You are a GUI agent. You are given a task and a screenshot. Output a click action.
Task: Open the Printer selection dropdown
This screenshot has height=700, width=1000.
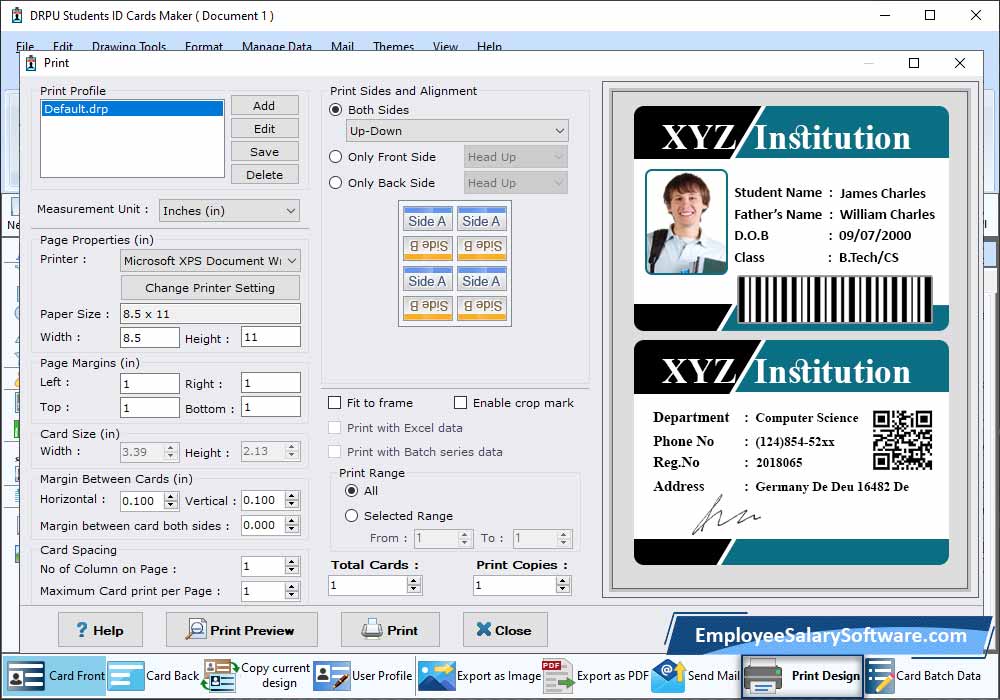210,261
